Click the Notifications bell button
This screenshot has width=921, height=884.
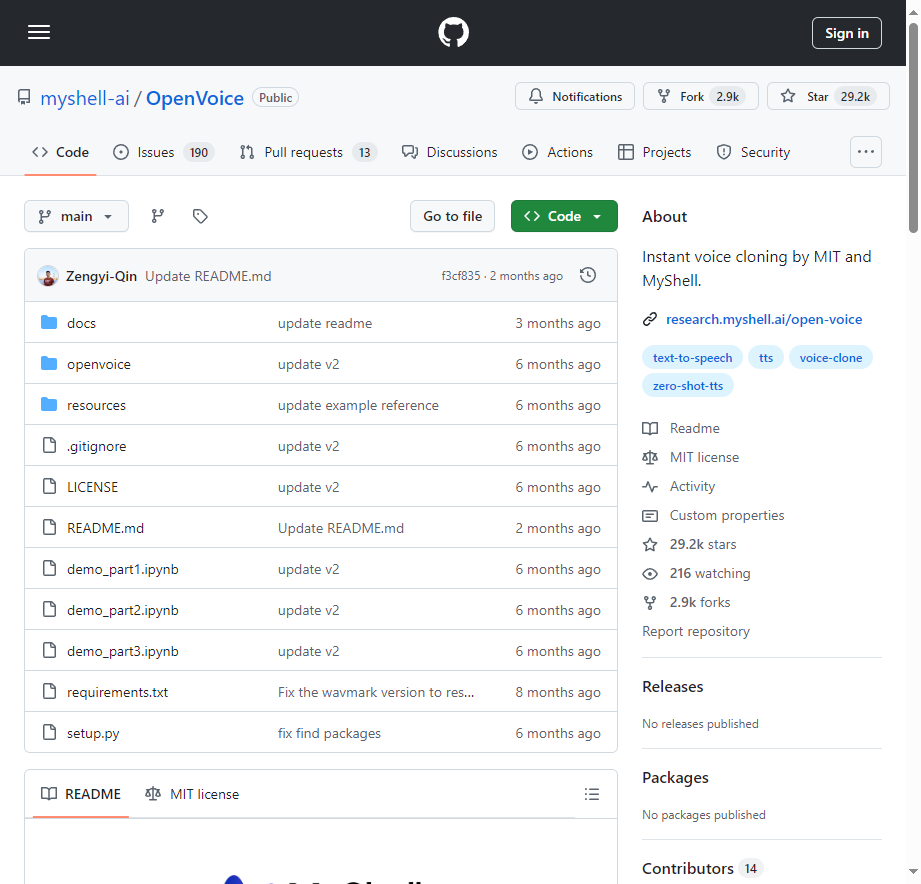click(x=574, y=96)
